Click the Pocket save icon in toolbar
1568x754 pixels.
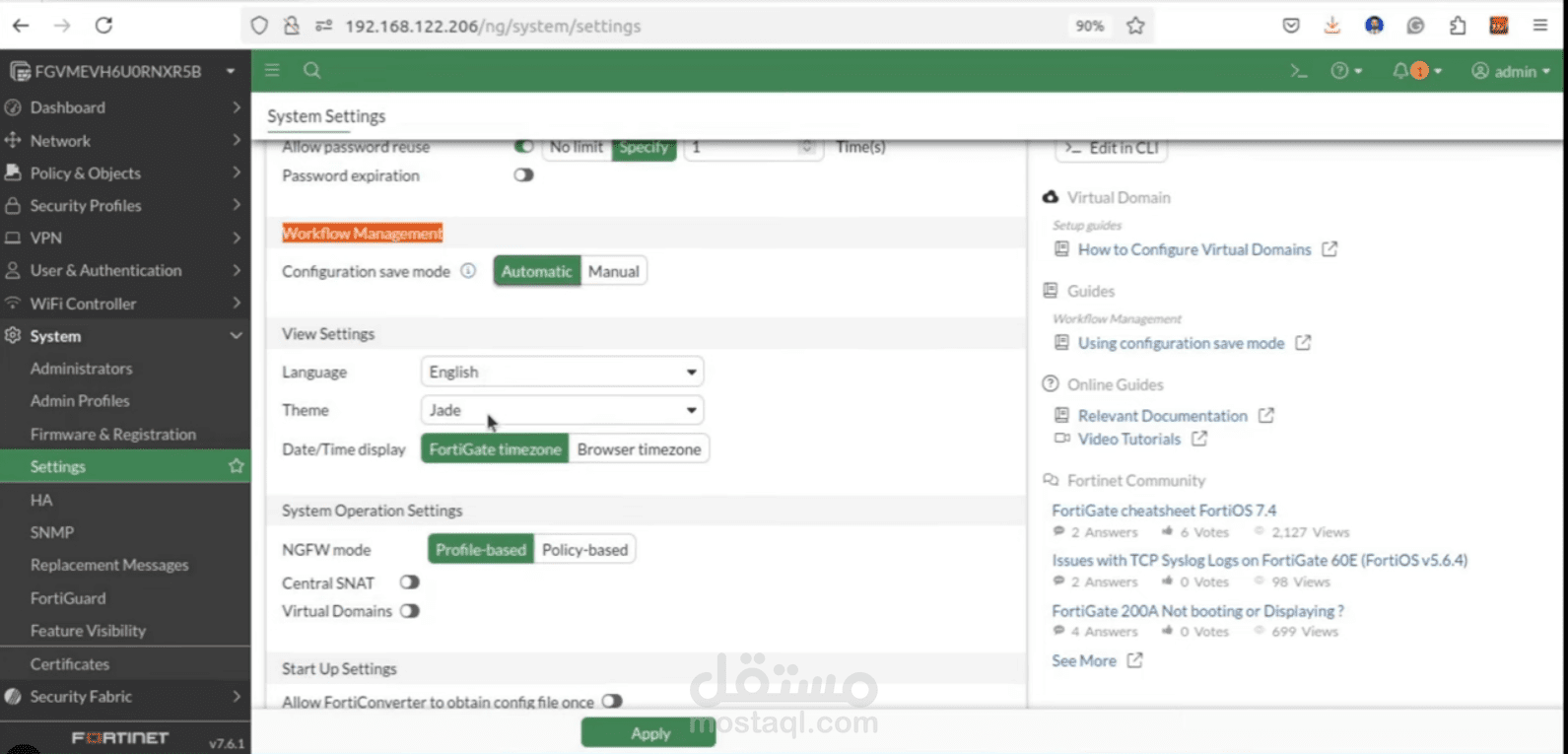click(1291, 26)
